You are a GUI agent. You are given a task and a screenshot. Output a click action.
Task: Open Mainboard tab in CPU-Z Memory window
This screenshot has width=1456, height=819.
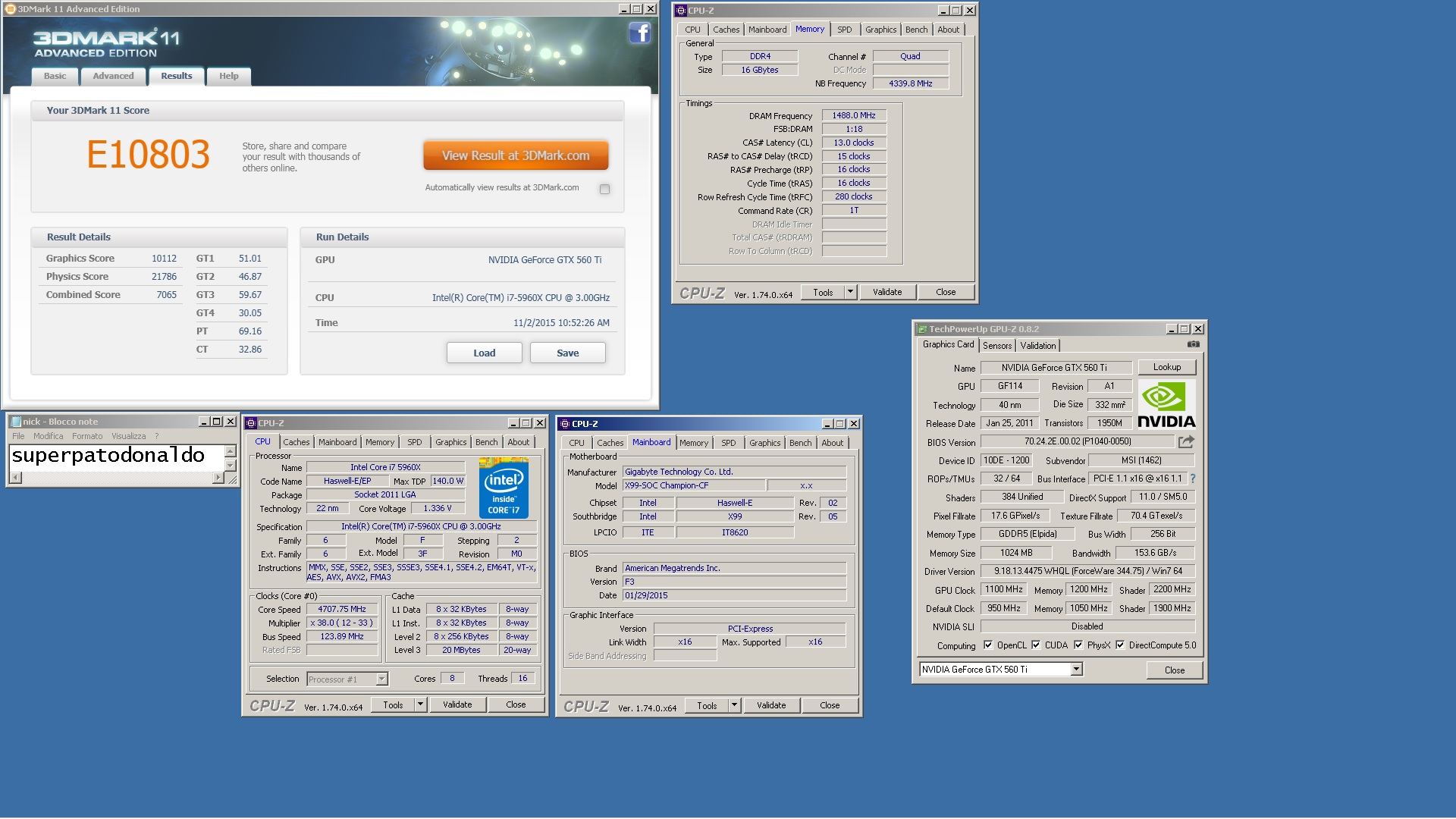click(x=767, y=30)
